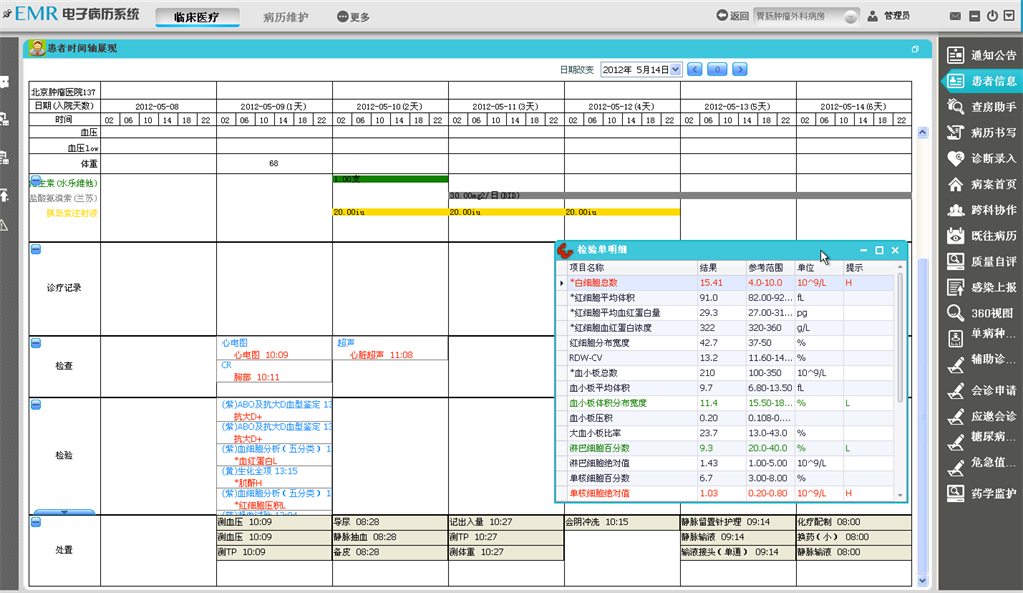The image size is (1023, 593).
Task: Collapse the 检查 section
Action: pos(36,344)
